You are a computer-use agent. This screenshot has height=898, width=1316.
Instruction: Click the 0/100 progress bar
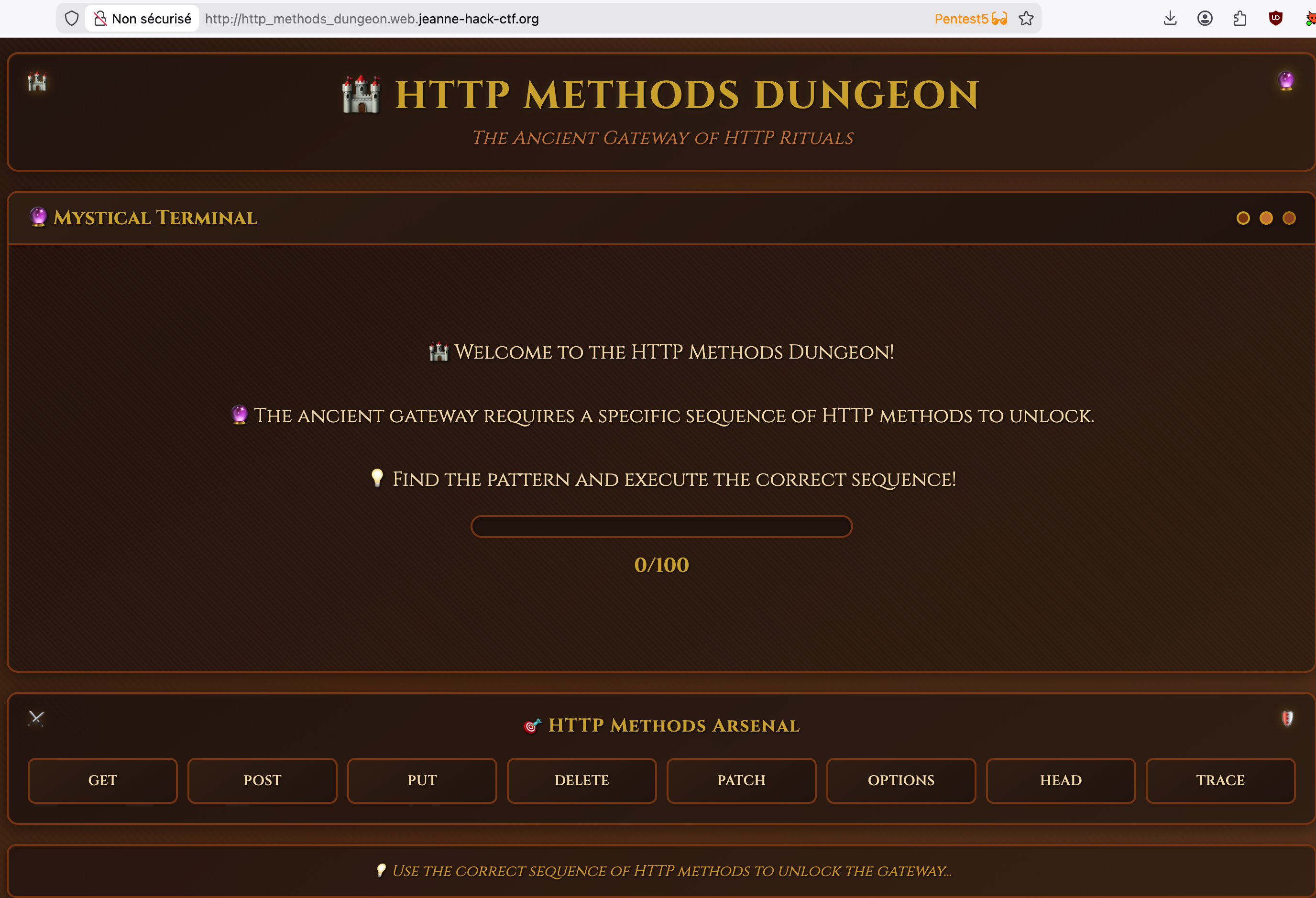pos(661,526)
